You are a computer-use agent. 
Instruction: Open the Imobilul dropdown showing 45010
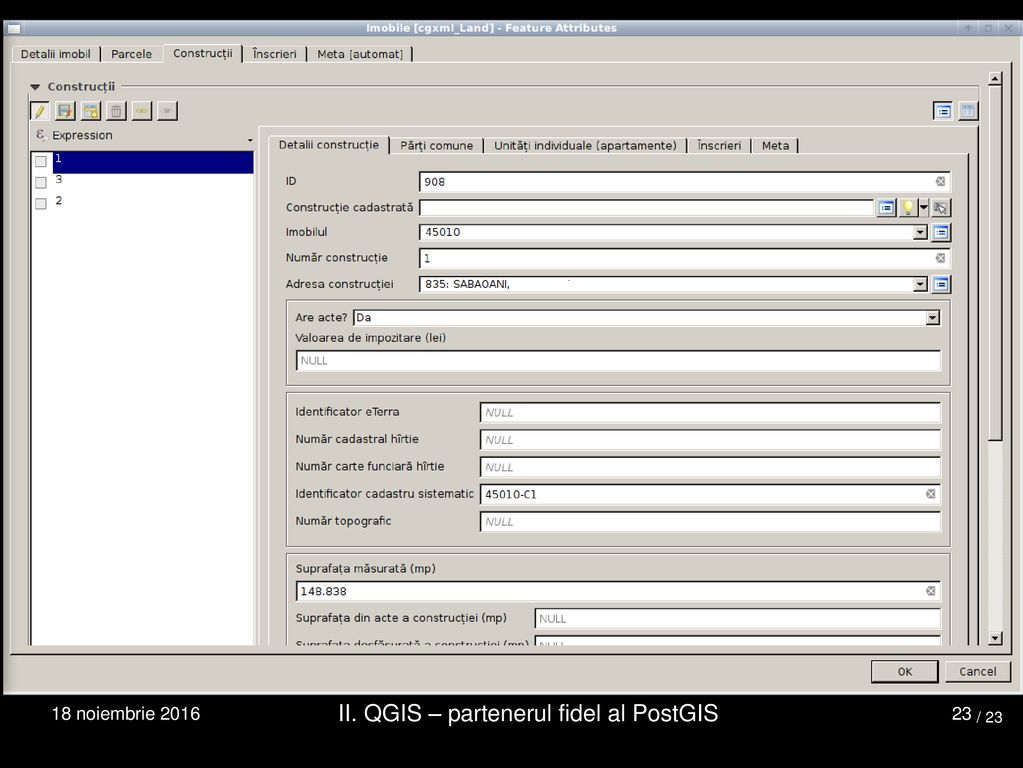(920, 232)
